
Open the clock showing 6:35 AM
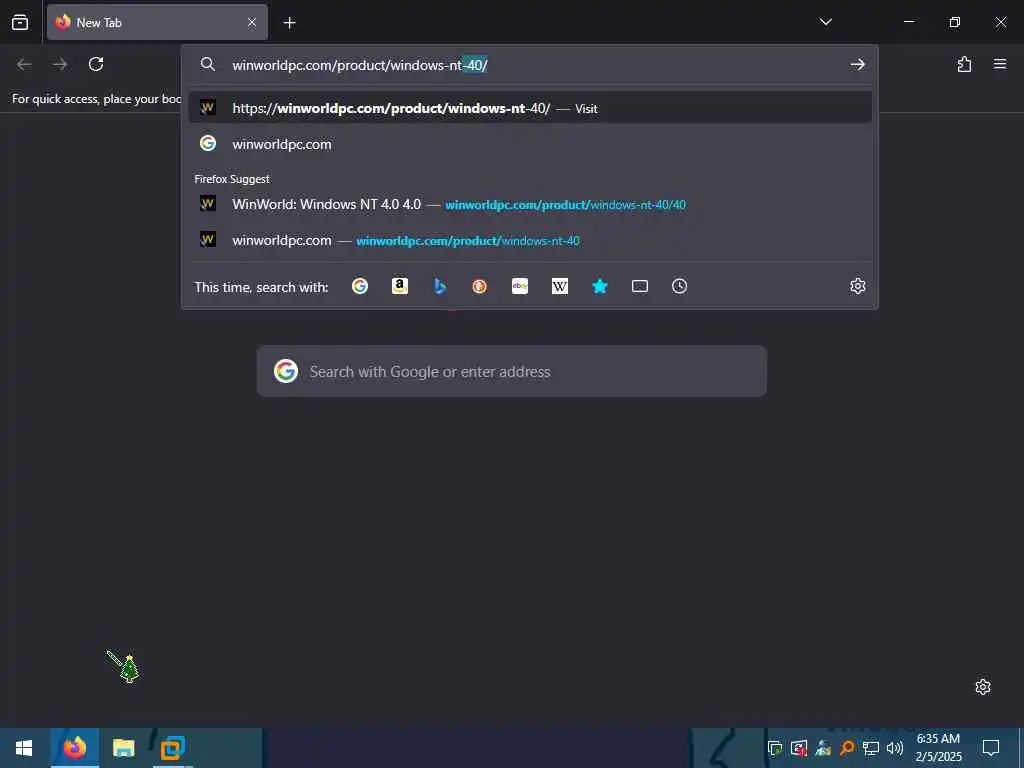click(938, 748)
